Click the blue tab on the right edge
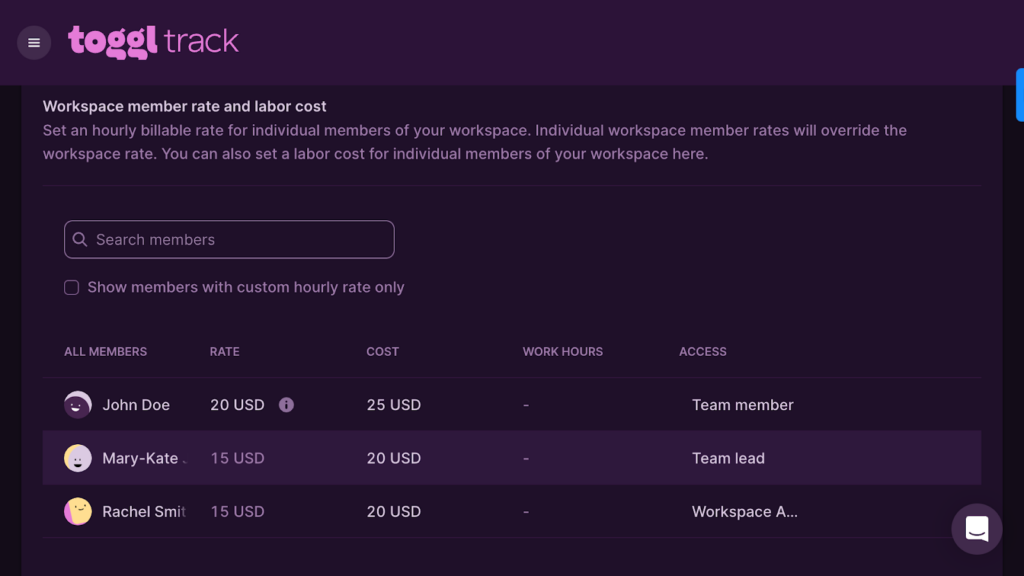This screenshot has height=576, width=1024. 1019,95
